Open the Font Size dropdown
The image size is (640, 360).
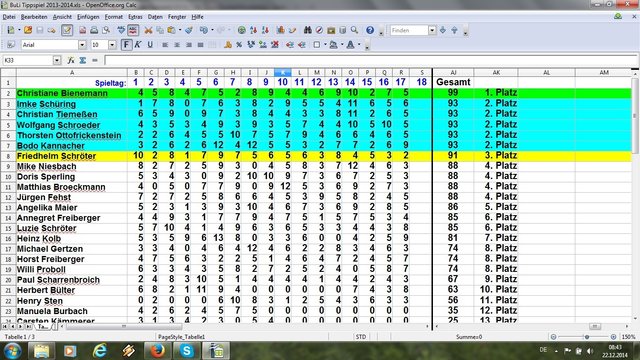click(x=112, y=45)
